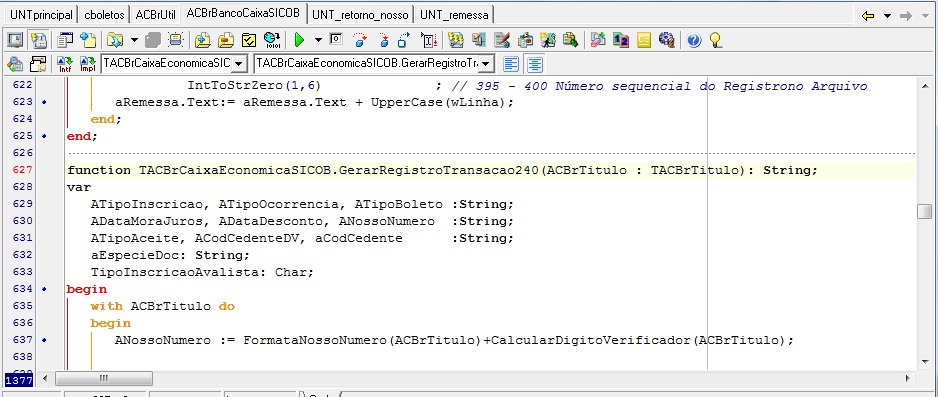Click the greyed-out save icon
The height and width of the screenshot is (397, 938).
[x=153, y=40]
